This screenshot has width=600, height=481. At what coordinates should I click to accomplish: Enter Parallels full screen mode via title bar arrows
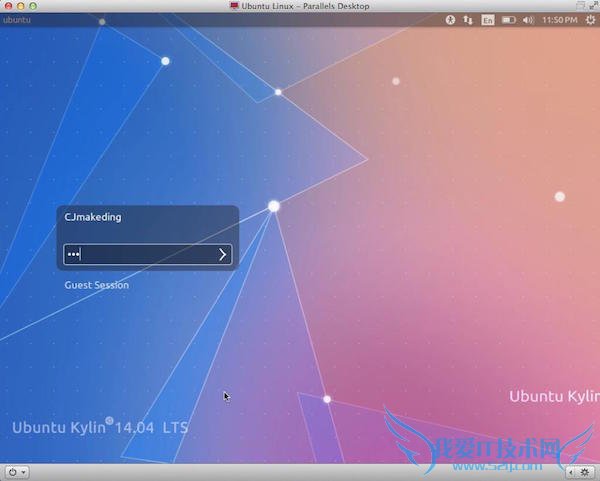(x=593, y=5)
